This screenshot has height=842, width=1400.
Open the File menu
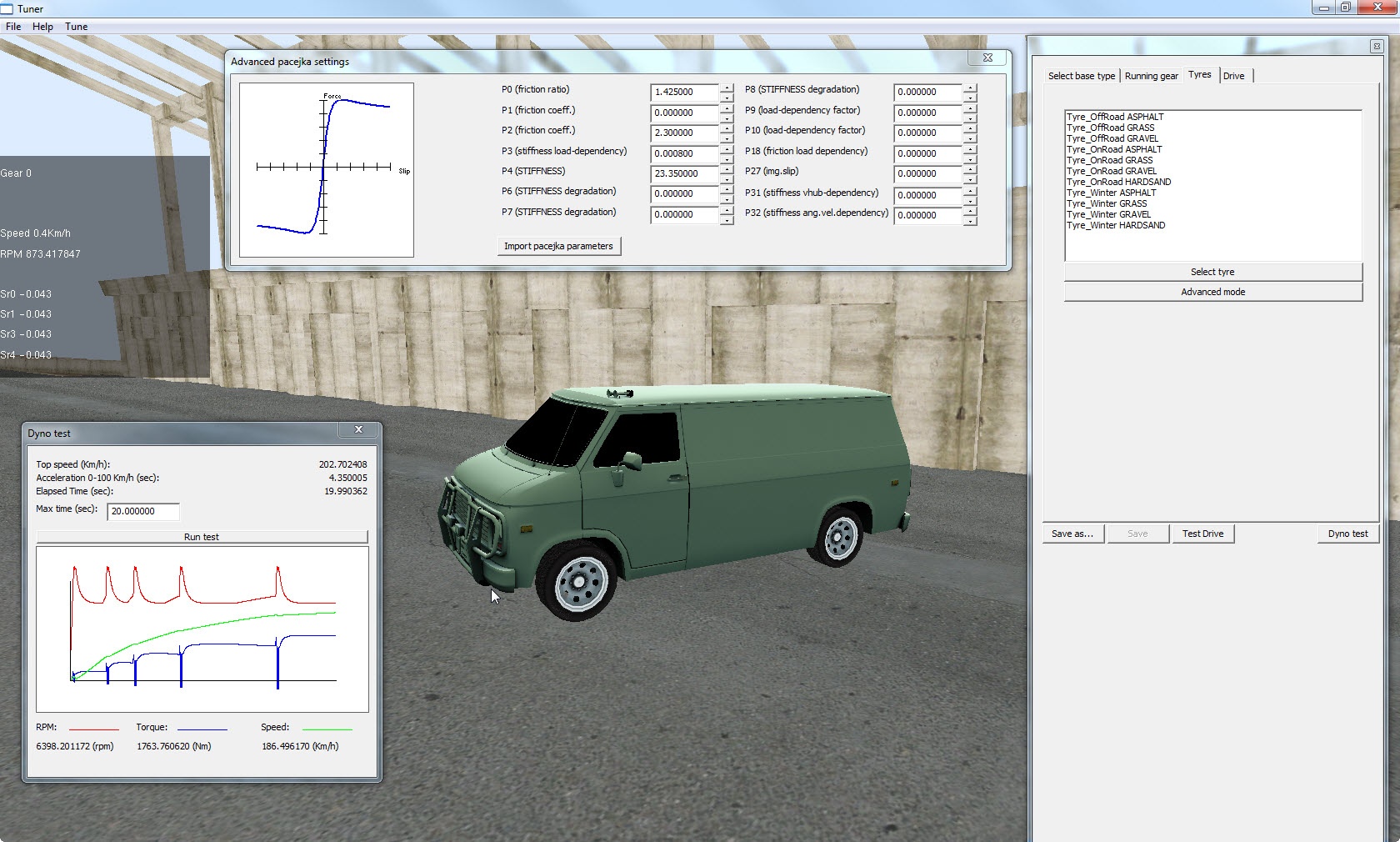click(13, 27)
